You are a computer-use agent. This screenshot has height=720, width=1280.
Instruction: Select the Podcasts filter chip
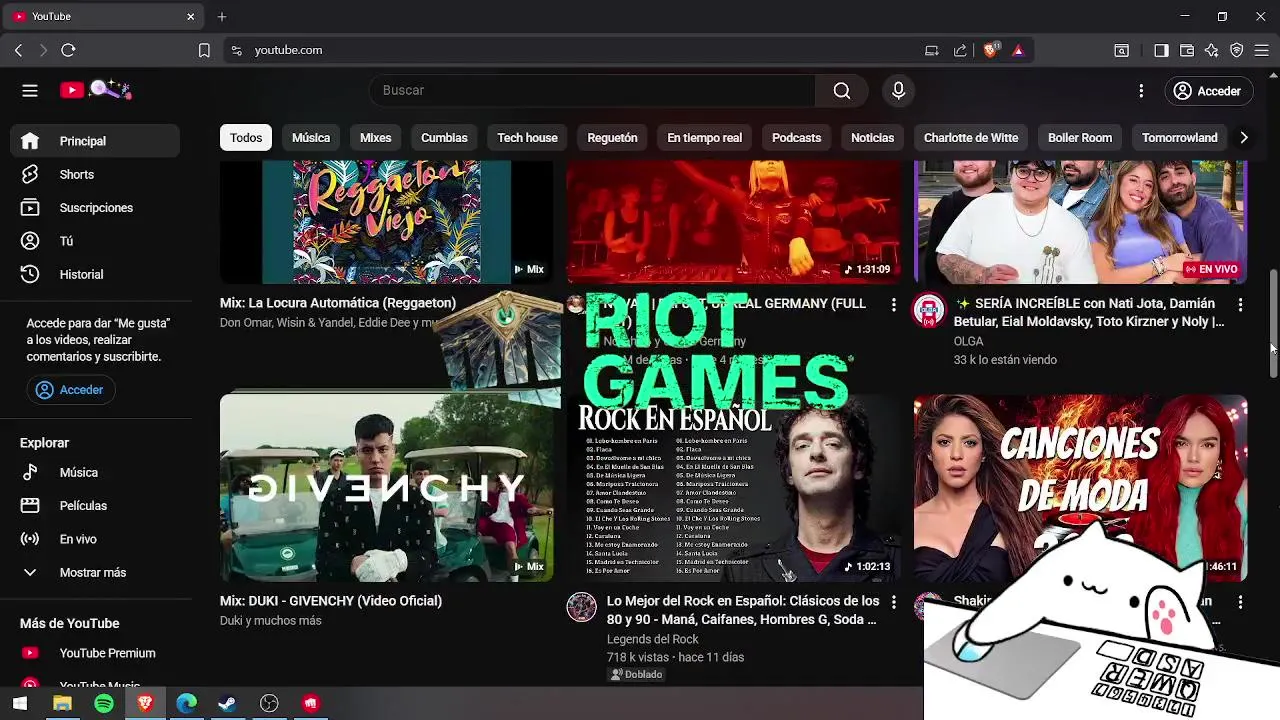pyautogui.click(x=797, y=138)
